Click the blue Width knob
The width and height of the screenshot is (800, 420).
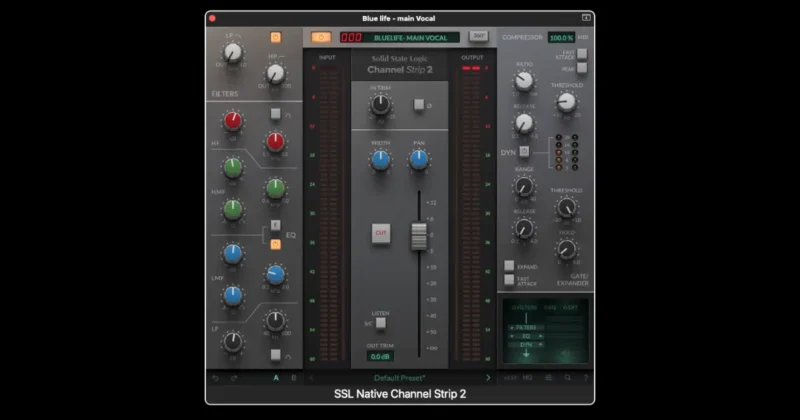click(x=381, y=160)
